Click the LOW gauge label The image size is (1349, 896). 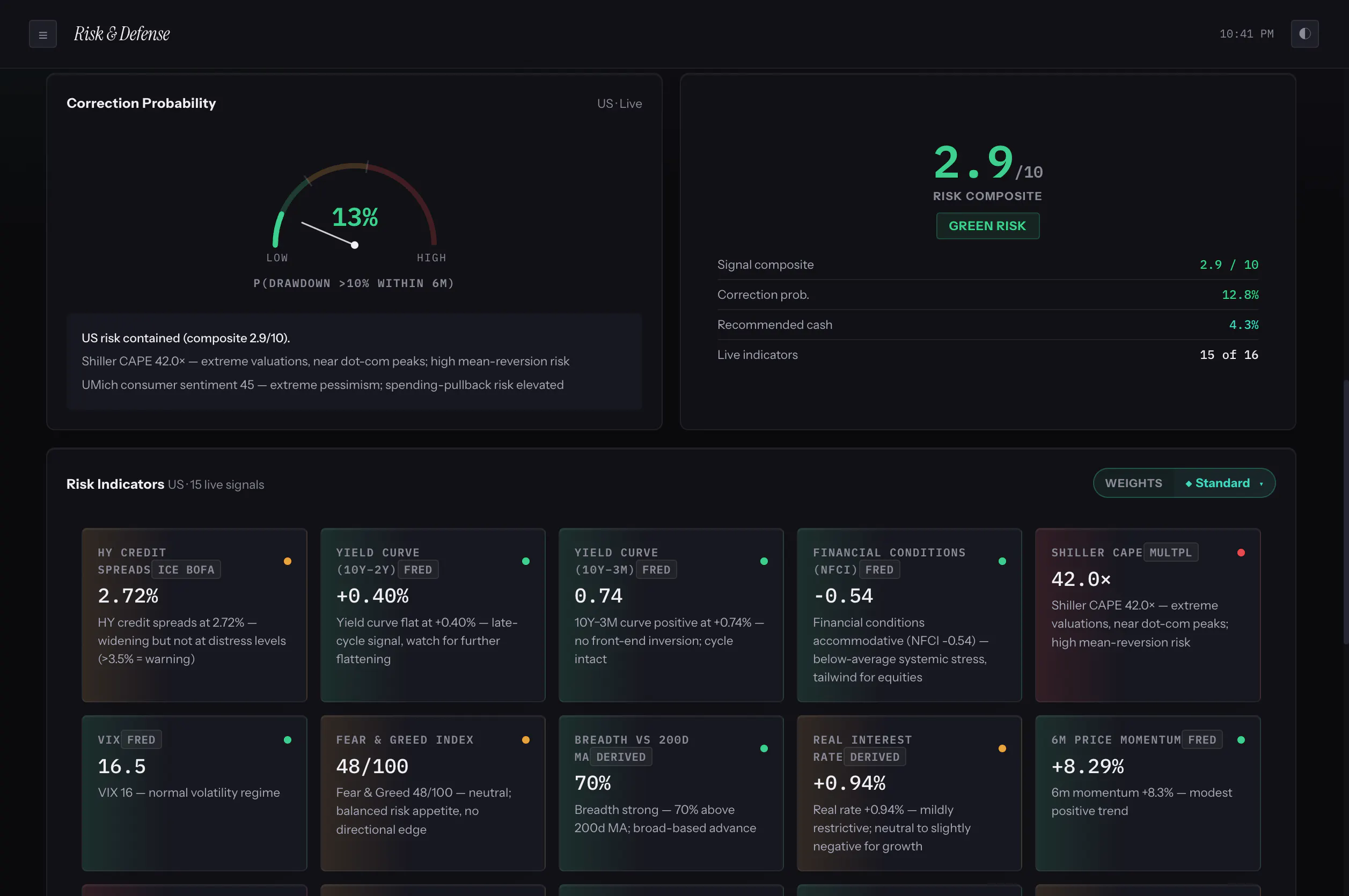[277, 258]
